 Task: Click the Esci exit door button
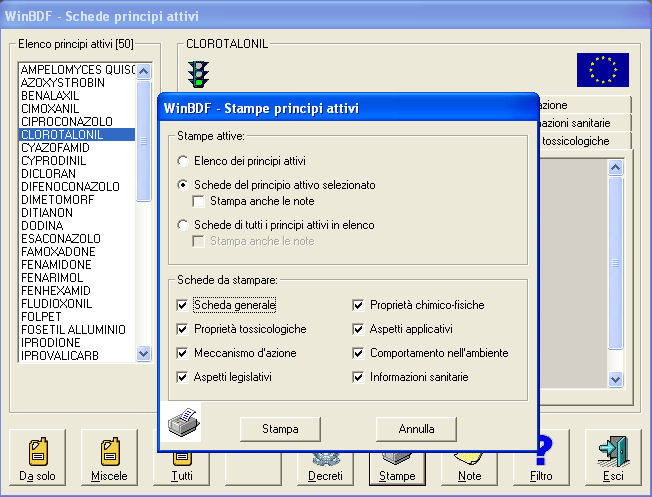click(x=613, y=457)
